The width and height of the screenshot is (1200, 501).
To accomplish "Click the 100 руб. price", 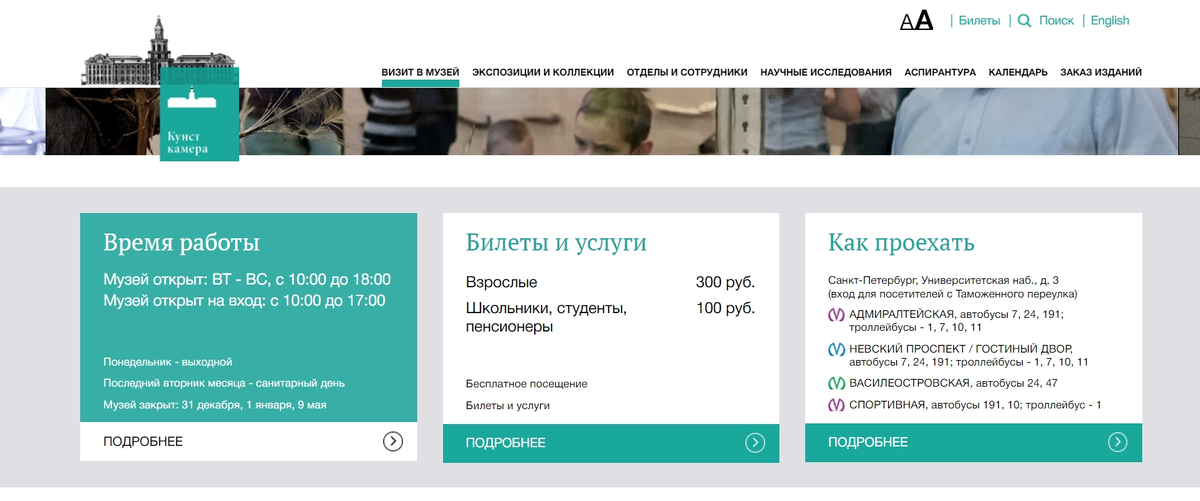I will pyautogui.click(x=725, y=309).
